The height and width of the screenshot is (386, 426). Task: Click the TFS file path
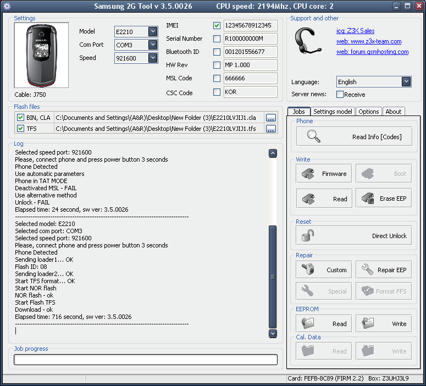[x=156, y=129]
